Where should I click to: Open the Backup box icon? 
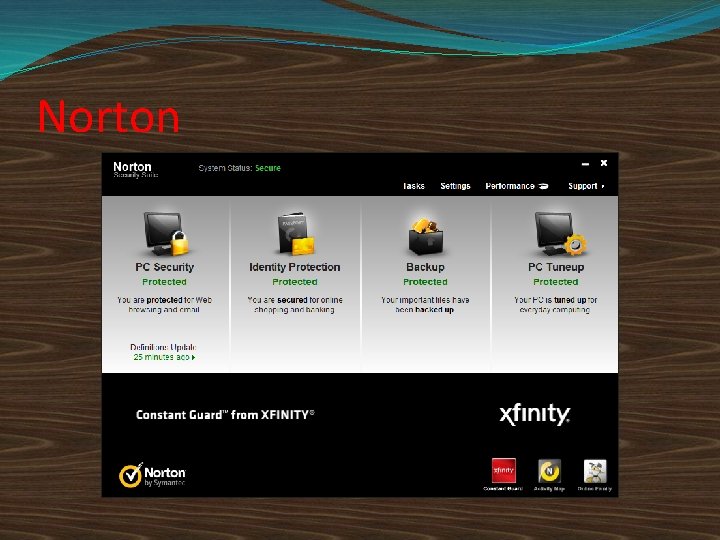pyautogui.click(x=426, y=236)
